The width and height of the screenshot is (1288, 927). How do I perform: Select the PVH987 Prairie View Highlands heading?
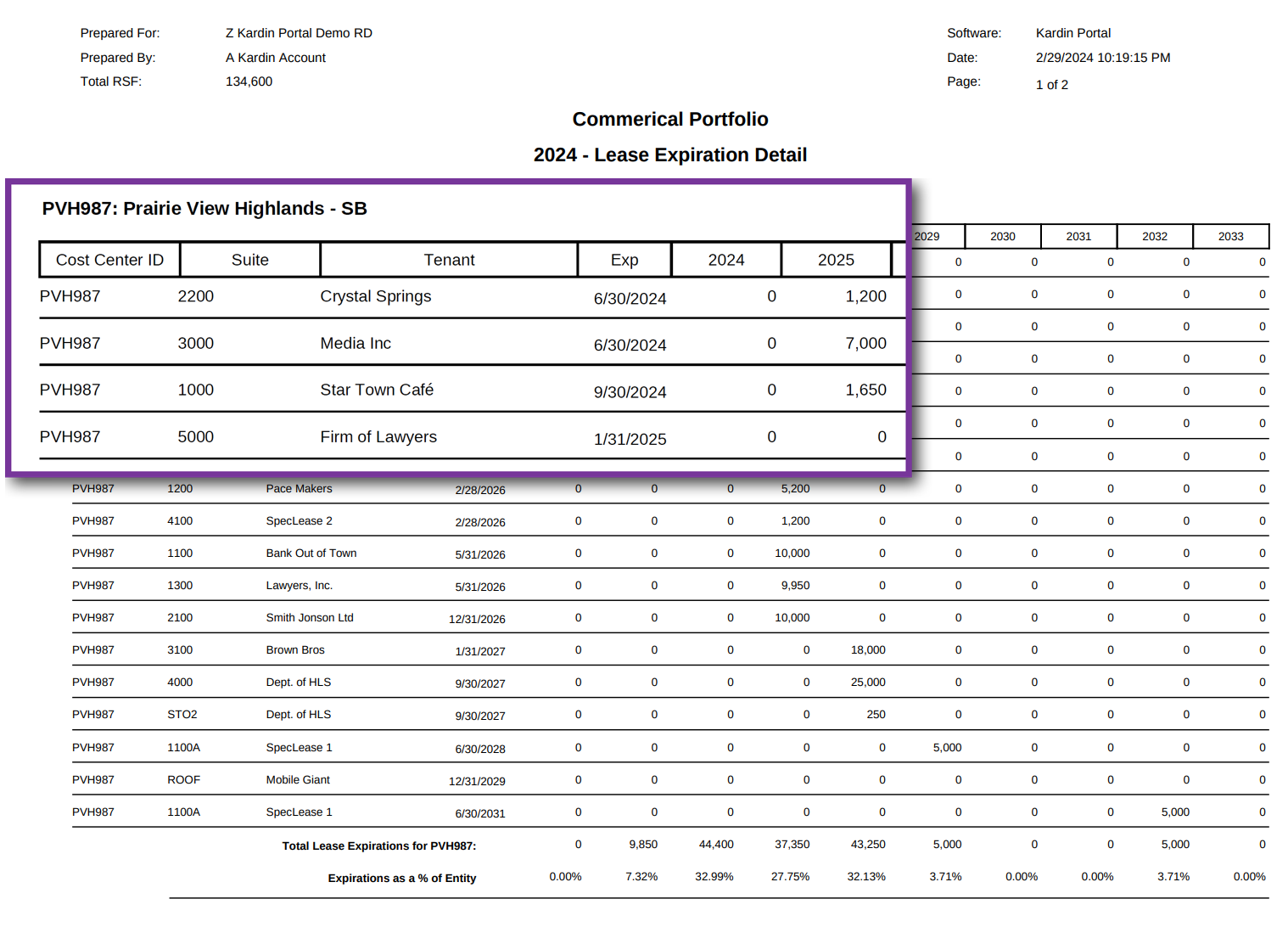pos(204,208)
